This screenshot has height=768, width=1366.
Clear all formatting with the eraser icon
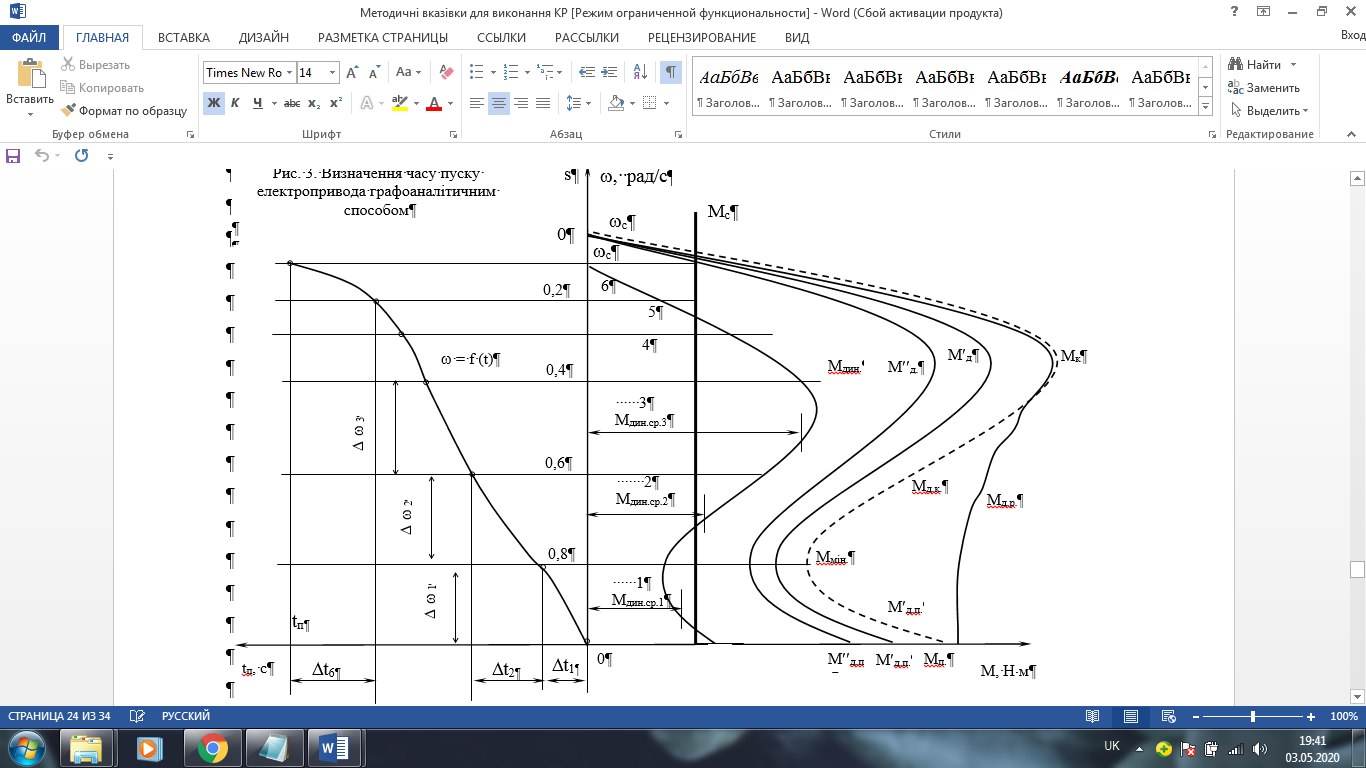tap(447, 73)
